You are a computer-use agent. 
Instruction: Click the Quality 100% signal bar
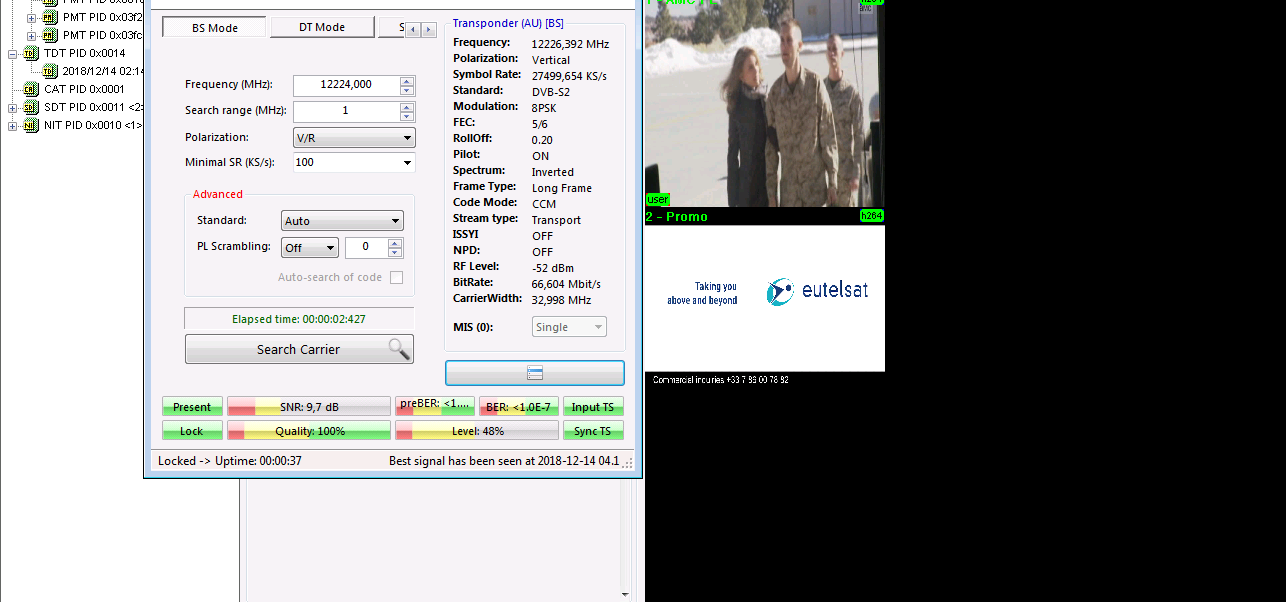(309, 431)
